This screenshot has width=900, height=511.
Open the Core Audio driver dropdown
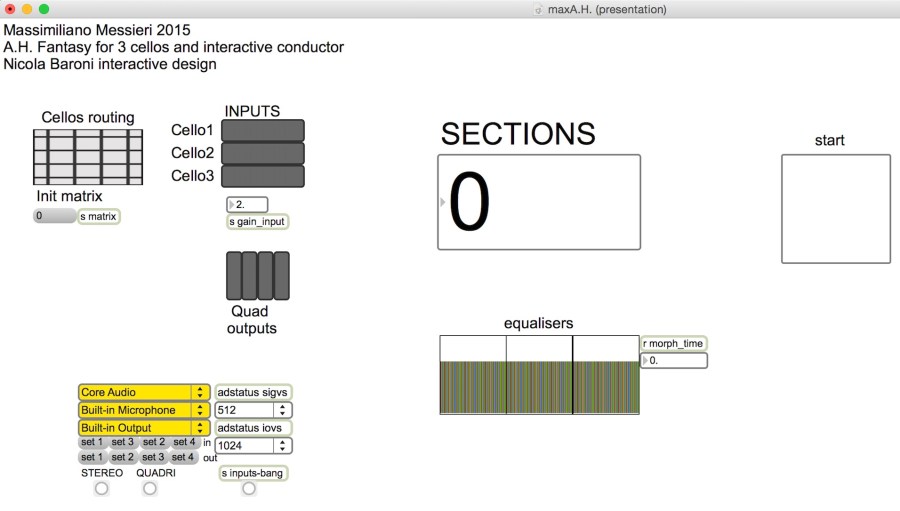(x=144, y=393)
